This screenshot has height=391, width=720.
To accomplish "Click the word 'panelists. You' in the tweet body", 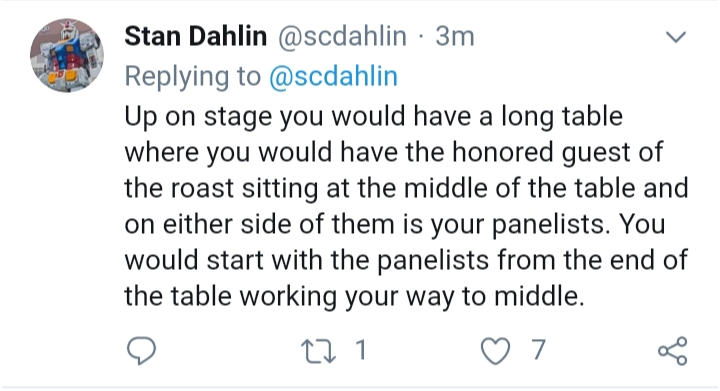I will (x=579, y=224).
